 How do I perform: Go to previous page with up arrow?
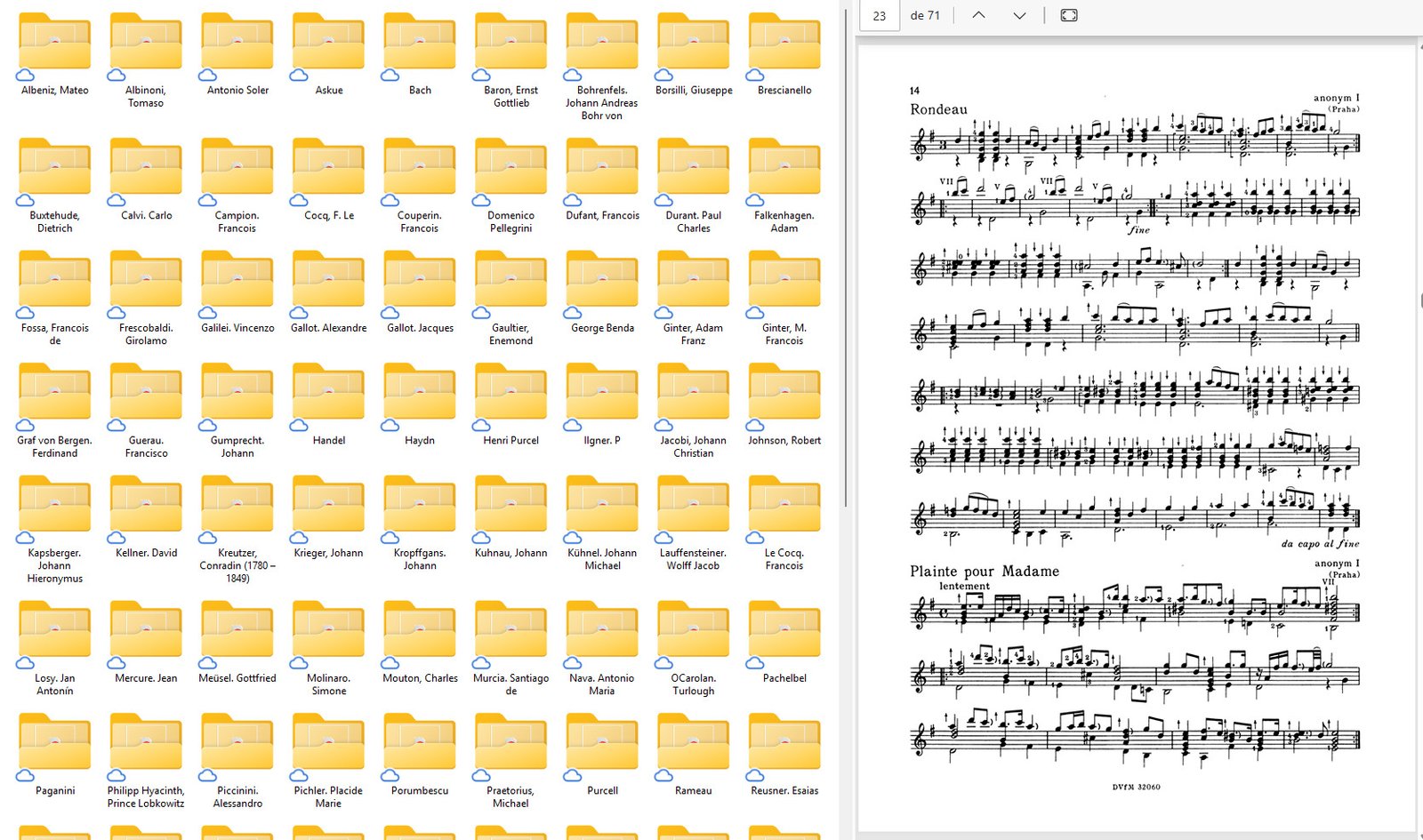pos(978,15)
